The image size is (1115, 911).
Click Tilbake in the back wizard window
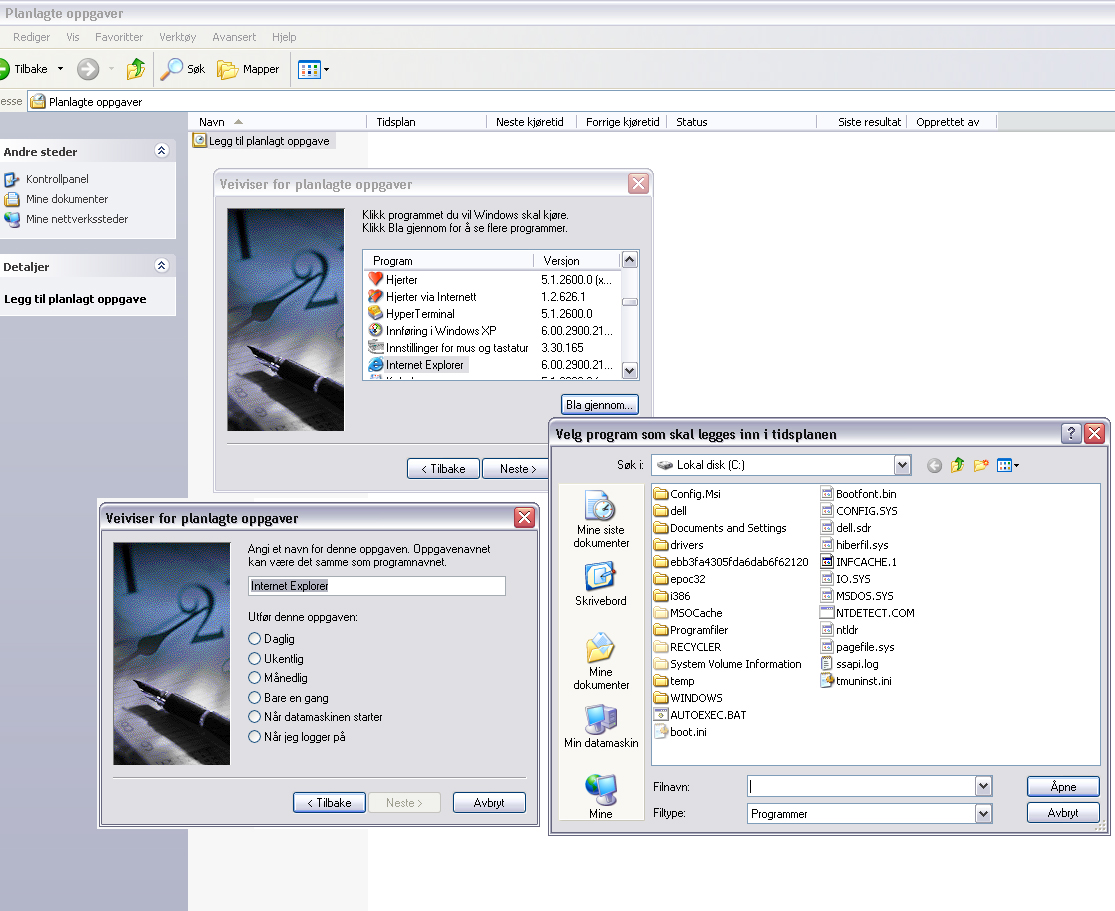pyautogui.click(x=443, y=469)
